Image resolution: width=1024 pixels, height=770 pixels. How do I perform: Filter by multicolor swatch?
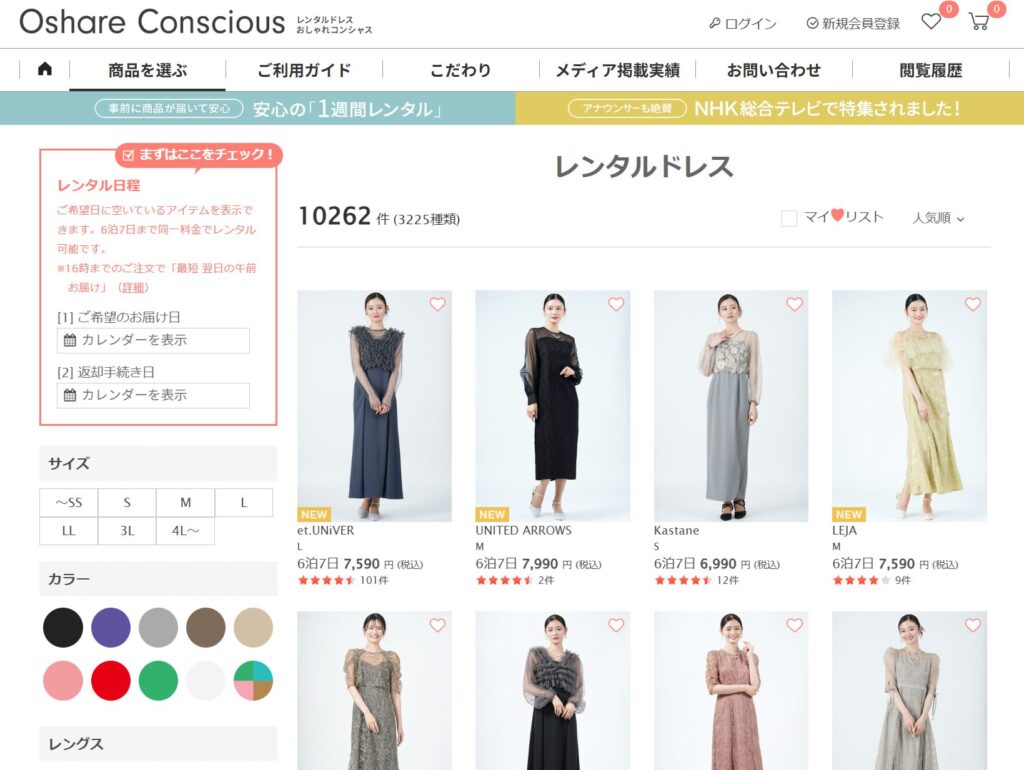point(253,681)
